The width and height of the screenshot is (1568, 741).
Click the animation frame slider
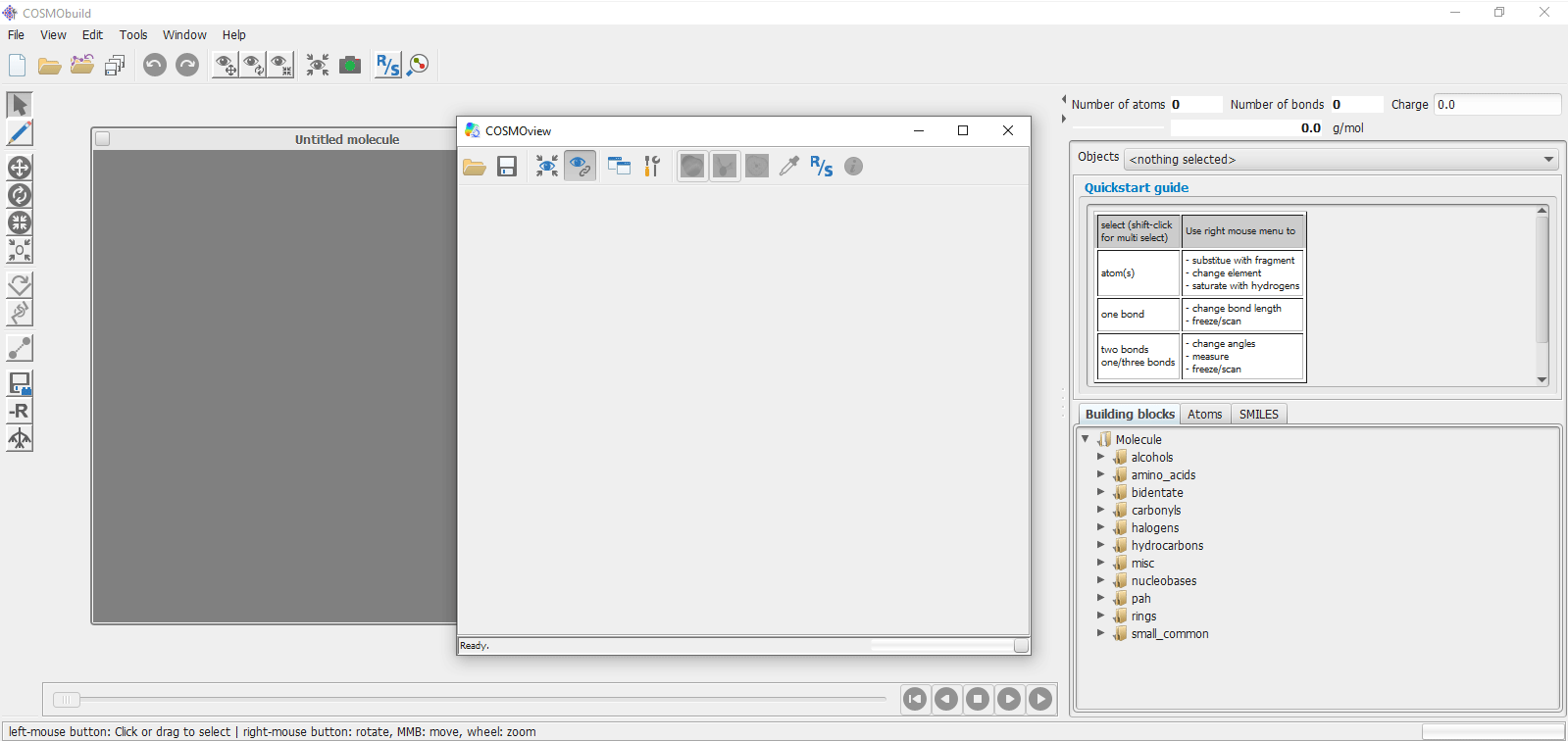(67, 699)
